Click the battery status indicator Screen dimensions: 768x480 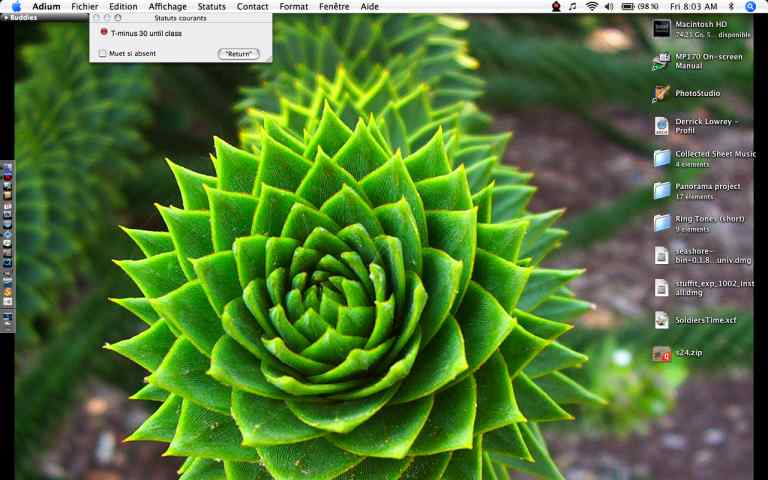640,6
